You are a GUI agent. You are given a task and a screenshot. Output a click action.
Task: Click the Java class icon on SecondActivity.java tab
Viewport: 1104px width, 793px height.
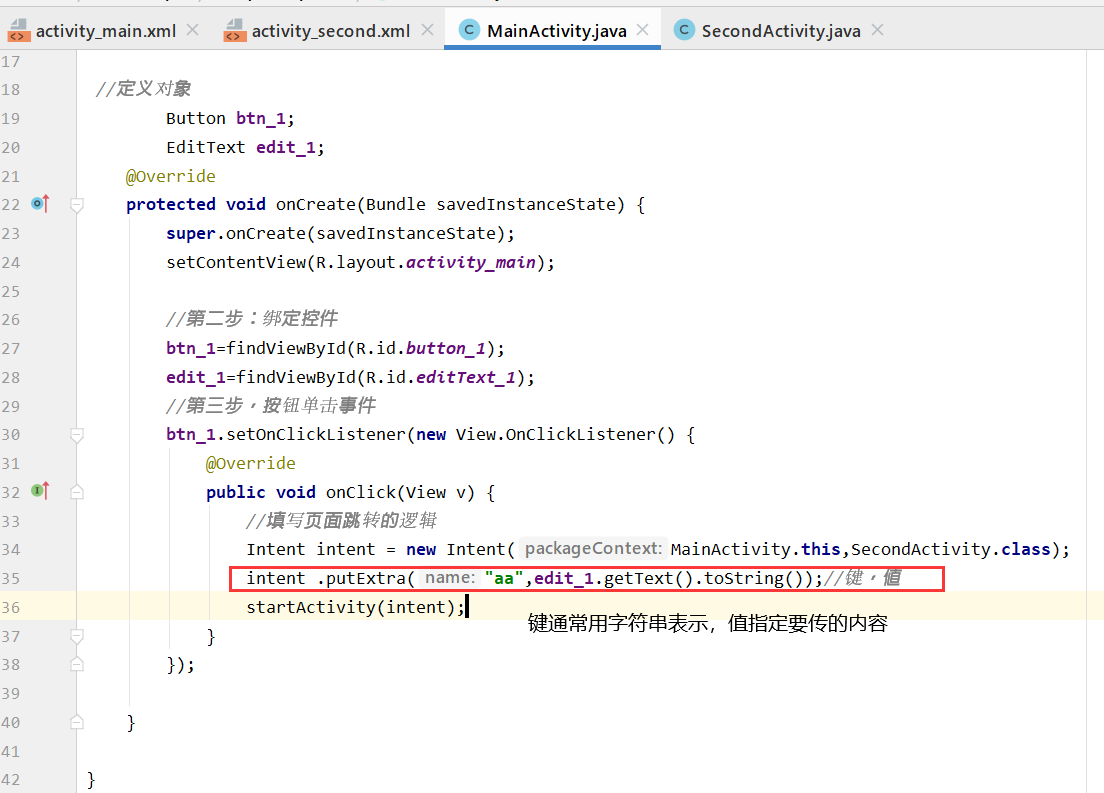(685, 30)
